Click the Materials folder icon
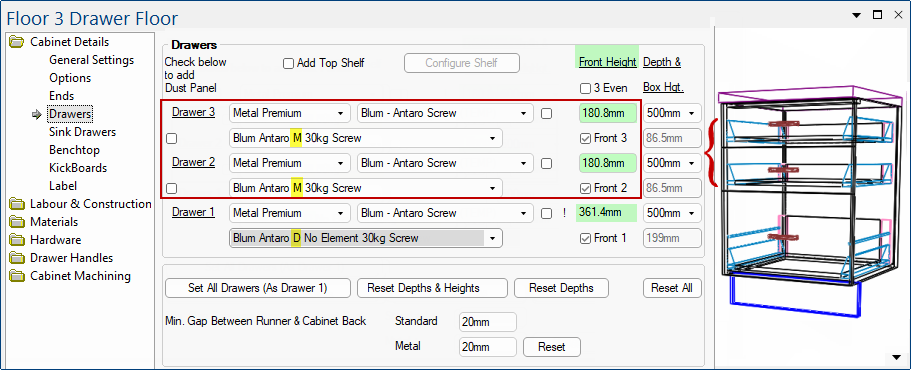This screenshot has width=911, height=370. [x=17, y=222]
